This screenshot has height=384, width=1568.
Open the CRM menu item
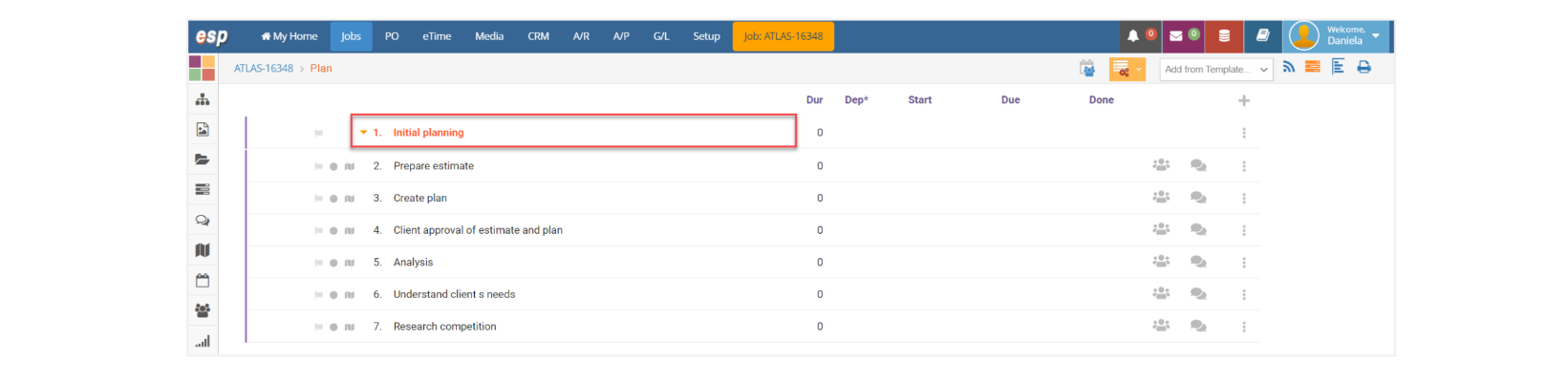pos(538,36)
